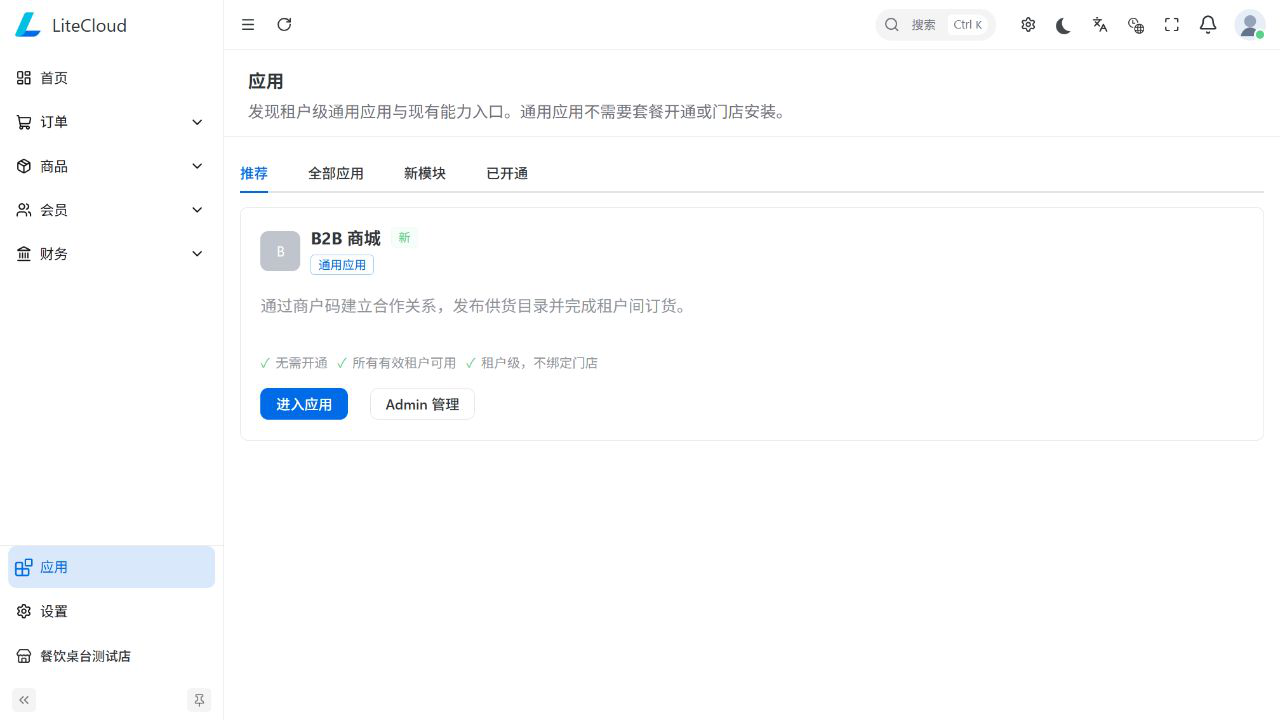Click the 商品 box icon
Screen dimensions: 1280x720
[24, 166]
